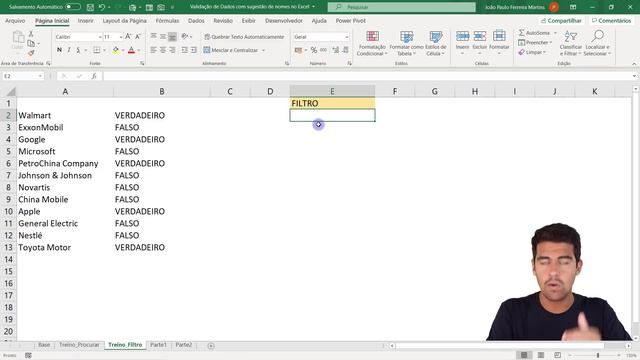The height and width of the screenshot is (360, 640).
Task: Open Estilos de Célula gallery
Action: coord(436,43)
